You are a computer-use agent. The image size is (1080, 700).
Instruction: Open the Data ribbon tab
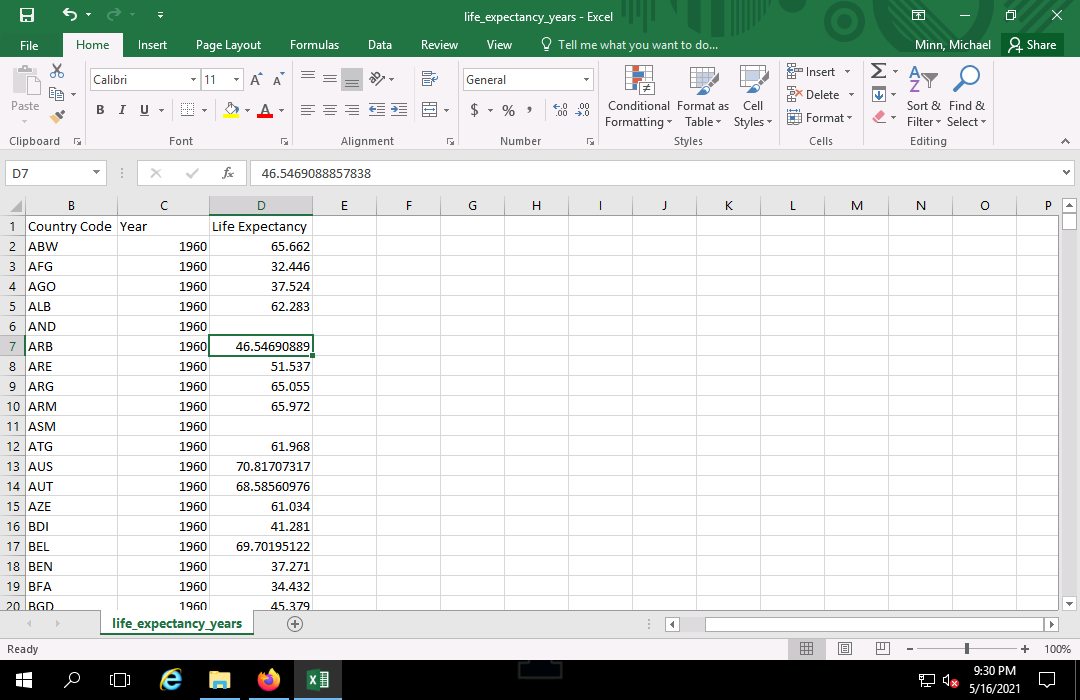379,45
